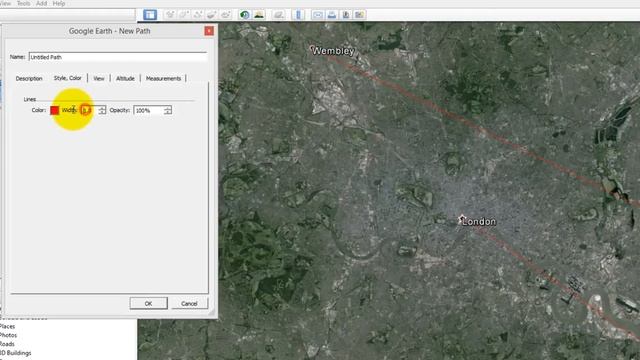Image resolution: width=640 pixels, height=360 pixels.
Task: Click the Name field containing Untitled Path
Action: [x=118, y=57]
